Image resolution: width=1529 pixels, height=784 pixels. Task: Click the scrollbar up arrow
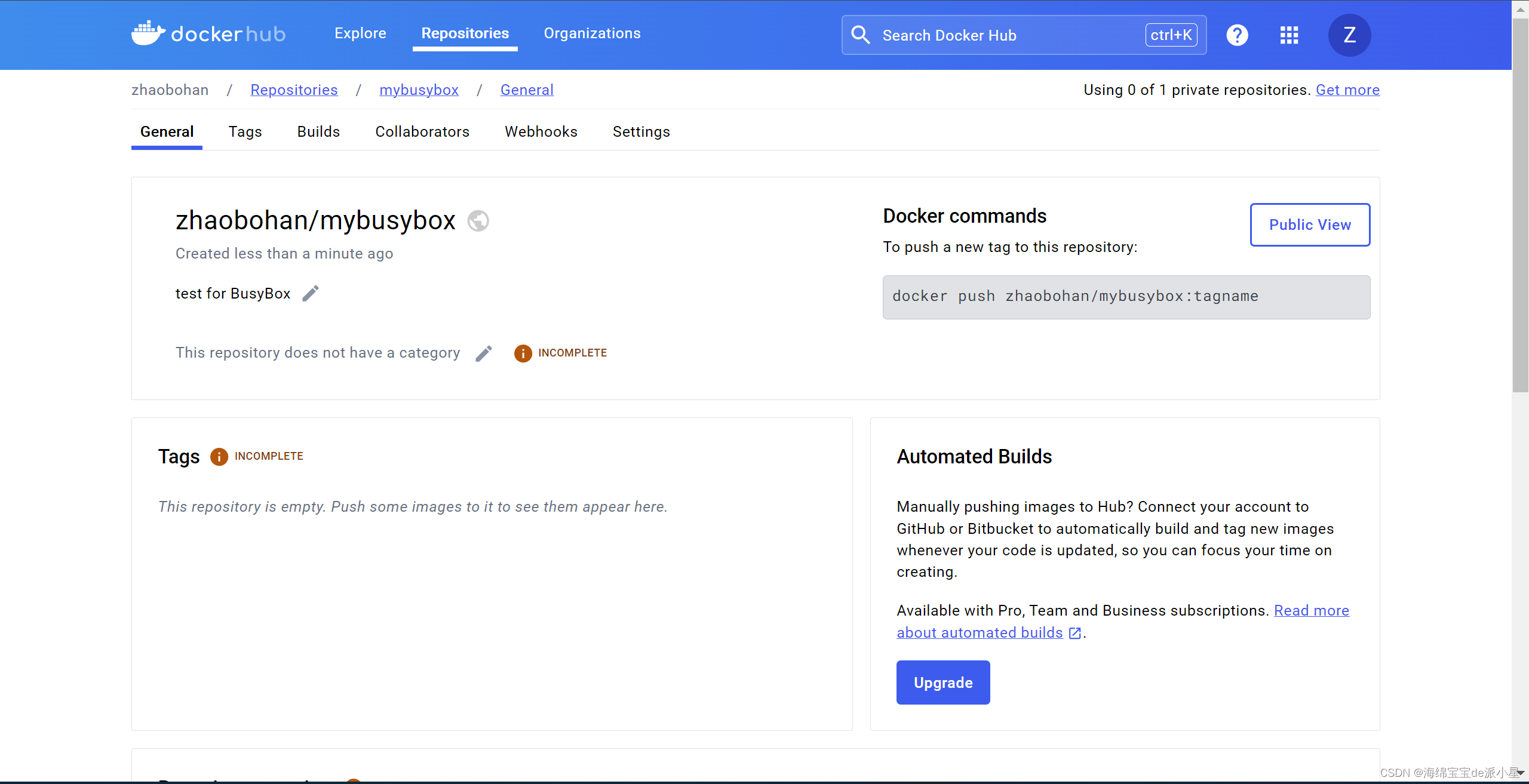tap(1521, 10)
